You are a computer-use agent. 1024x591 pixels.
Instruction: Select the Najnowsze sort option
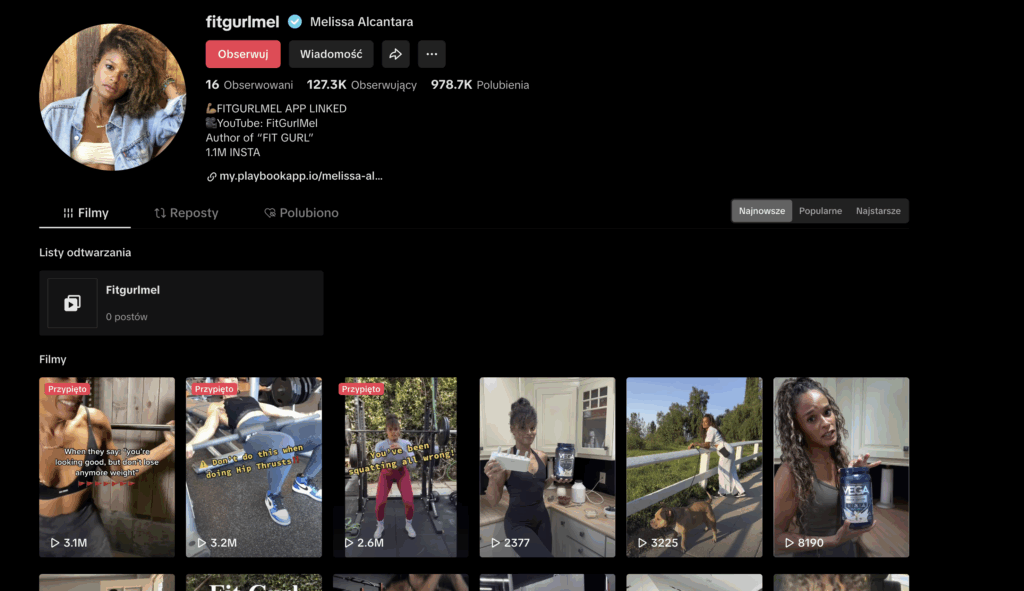pos(762,211)
